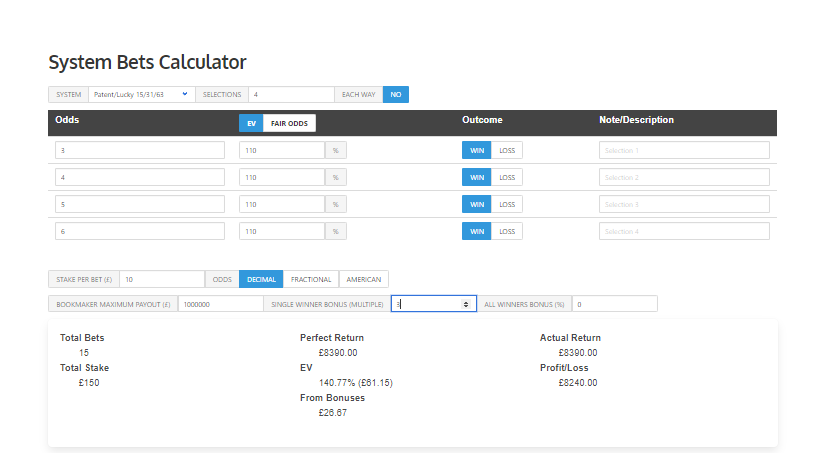
Task: Adjust the Single Winner Bonus stepper arrows
Action: coord(466,304)
